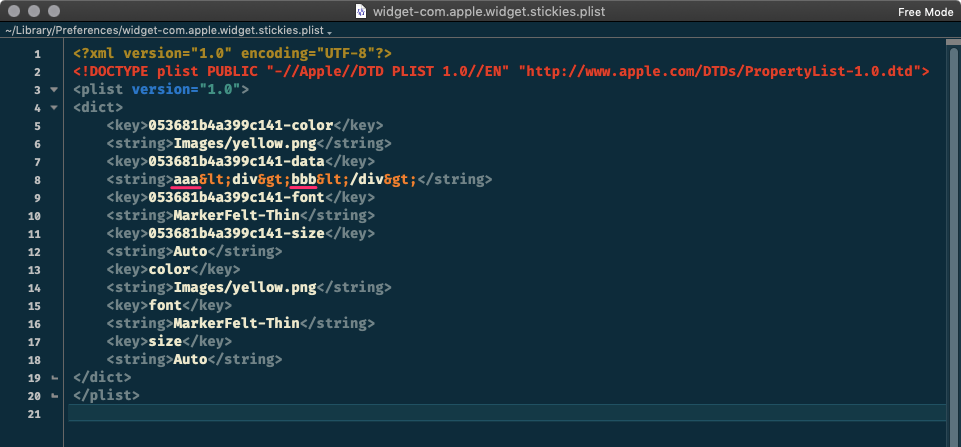Close the editor window
The image size is (961, 447).
(x=13, y=11)
